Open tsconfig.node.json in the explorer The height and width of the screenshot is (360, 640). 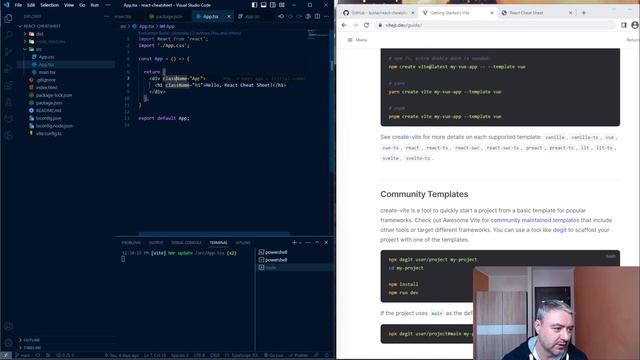(54, 126)
